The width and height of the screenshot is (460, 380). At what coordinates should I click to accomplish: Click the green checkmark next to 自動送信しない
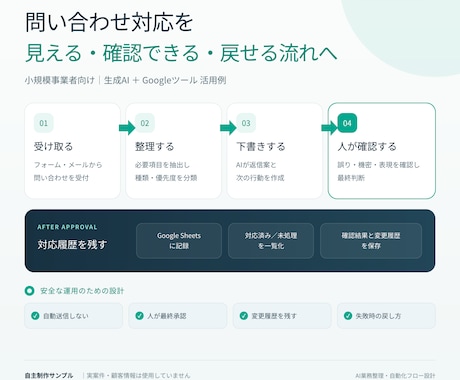pyautogui.click(x=35, y=316)
